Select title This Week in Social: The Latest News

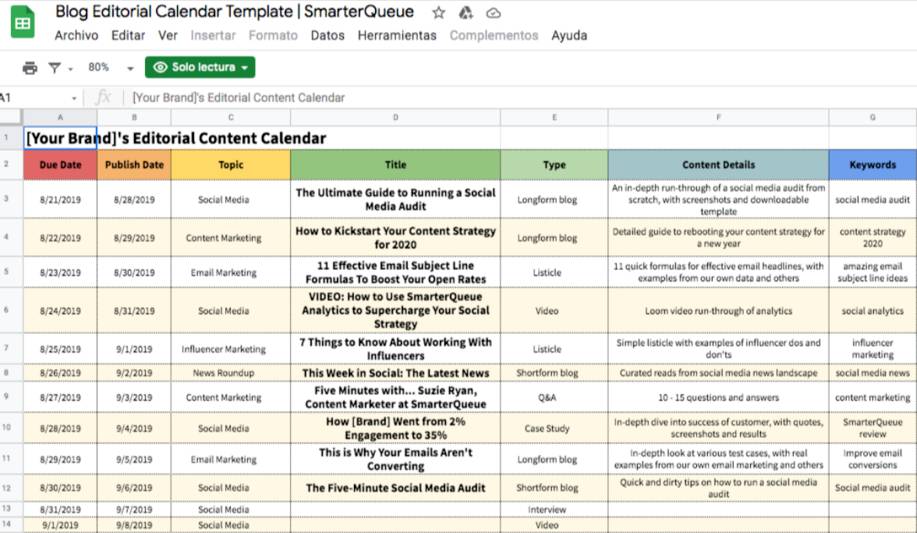coord(395,373)
